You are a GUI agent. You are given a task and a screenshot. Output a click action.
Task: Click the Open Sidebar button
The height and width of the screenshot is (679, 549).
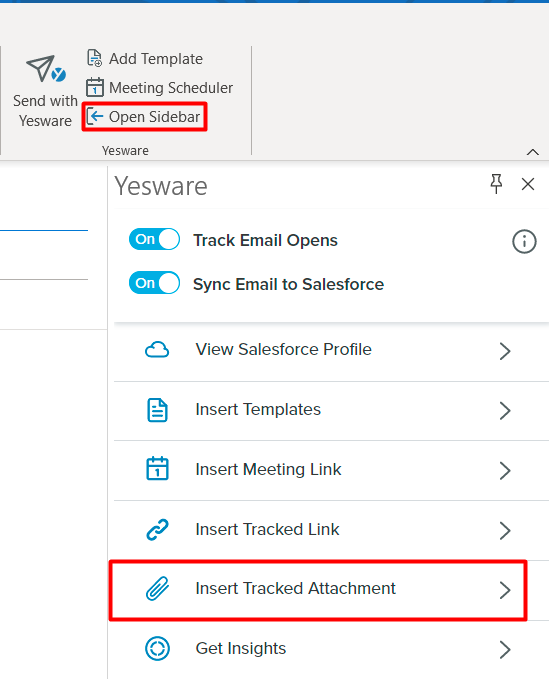pos(145,117)
